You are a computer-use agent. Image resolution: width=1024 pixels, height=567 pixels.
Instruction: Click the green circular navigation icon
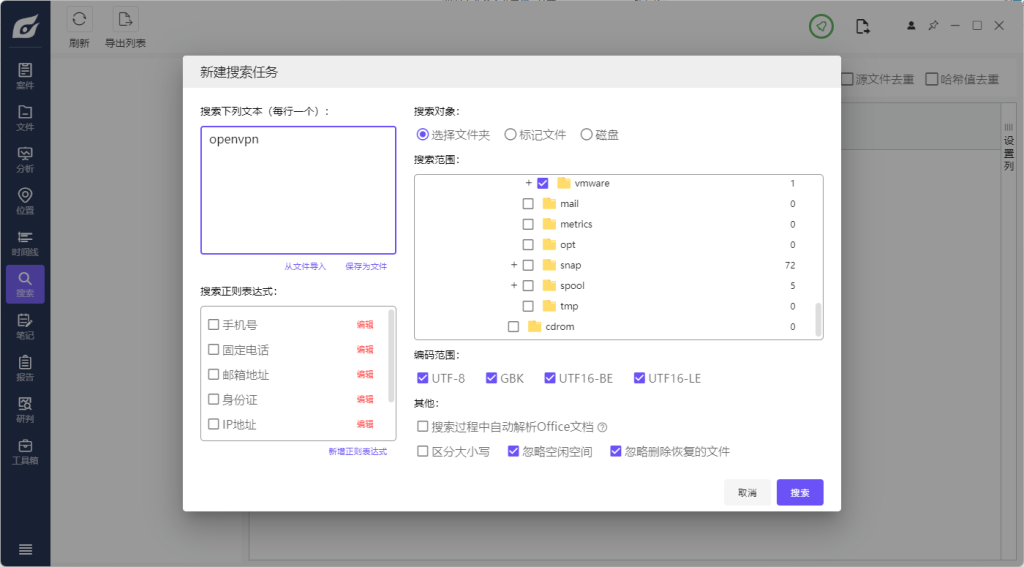821,27
